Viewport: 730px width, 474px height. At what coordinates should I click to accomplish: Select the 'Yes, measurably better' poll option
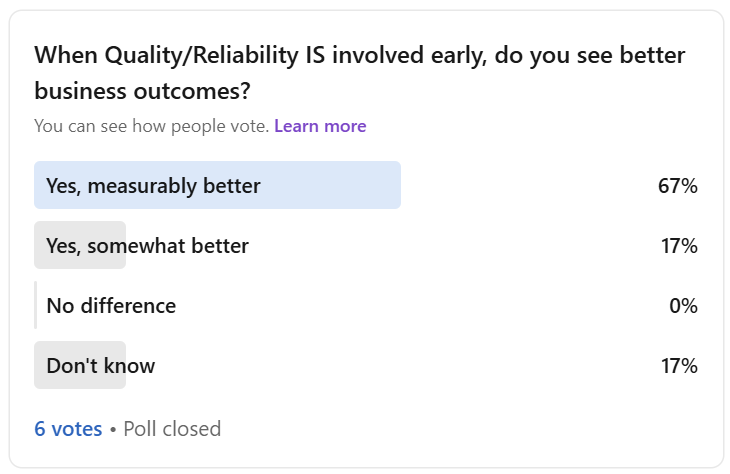[153, 186]
